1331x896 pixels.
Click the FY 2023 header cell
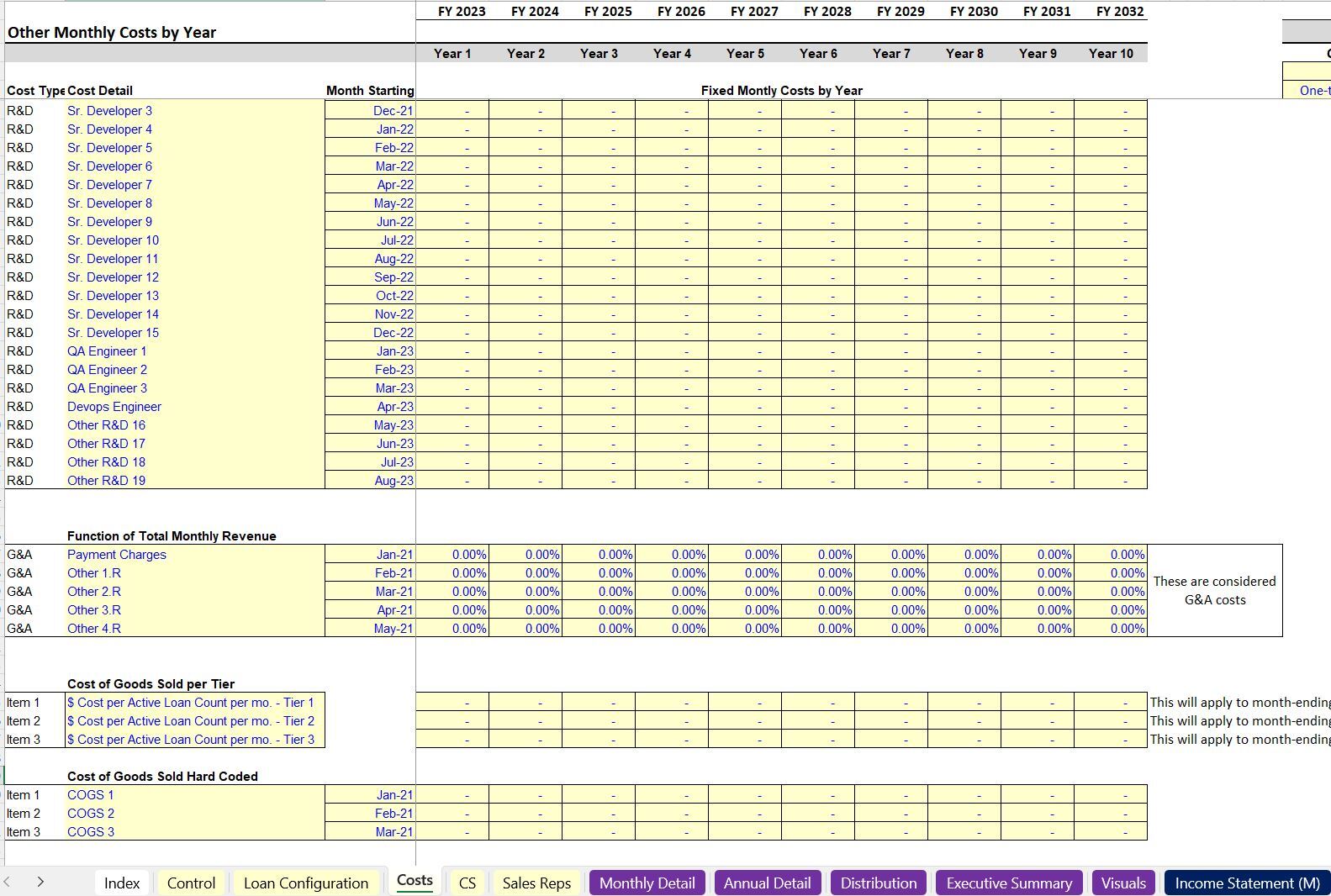[x=462, y=11]
